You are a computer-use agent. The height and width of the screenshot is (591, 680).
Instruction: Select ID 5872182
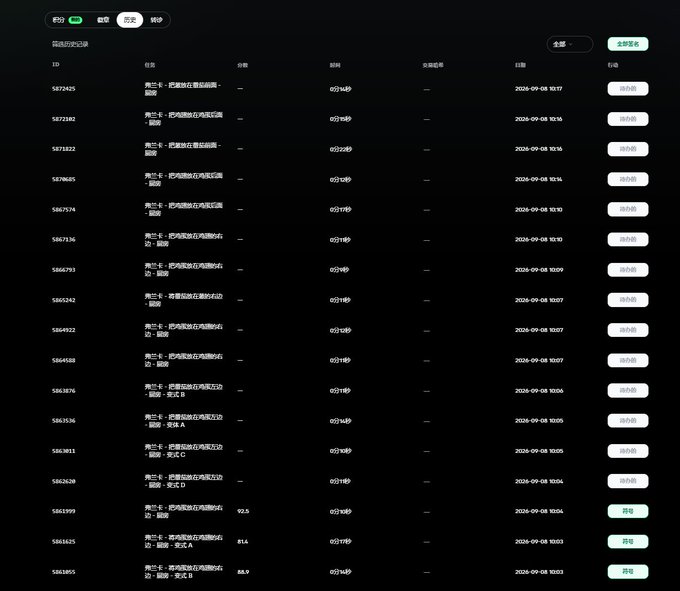pos(64,119)
